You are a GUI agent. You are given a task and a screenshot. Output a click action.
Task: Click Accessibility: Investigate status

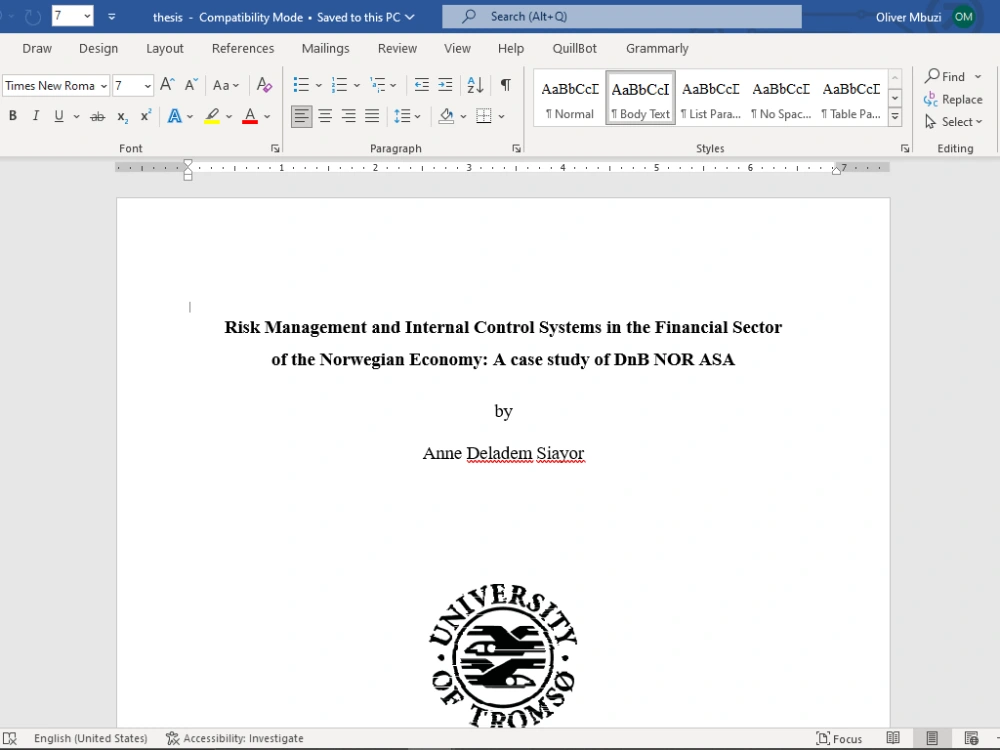pyautogui.click(x=235, y=738)
